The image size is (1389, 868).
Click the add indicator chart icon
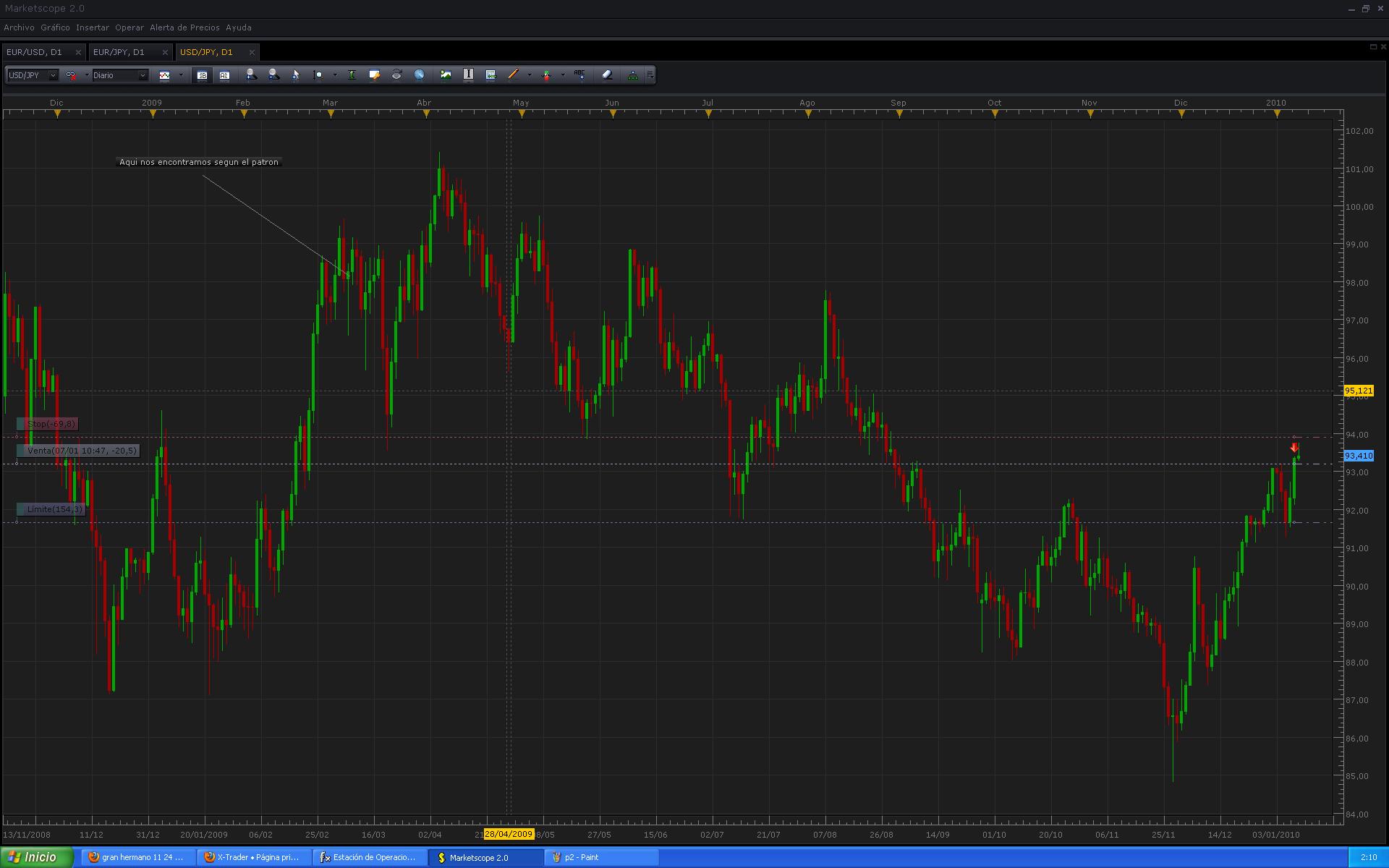(x=446, y=75)
